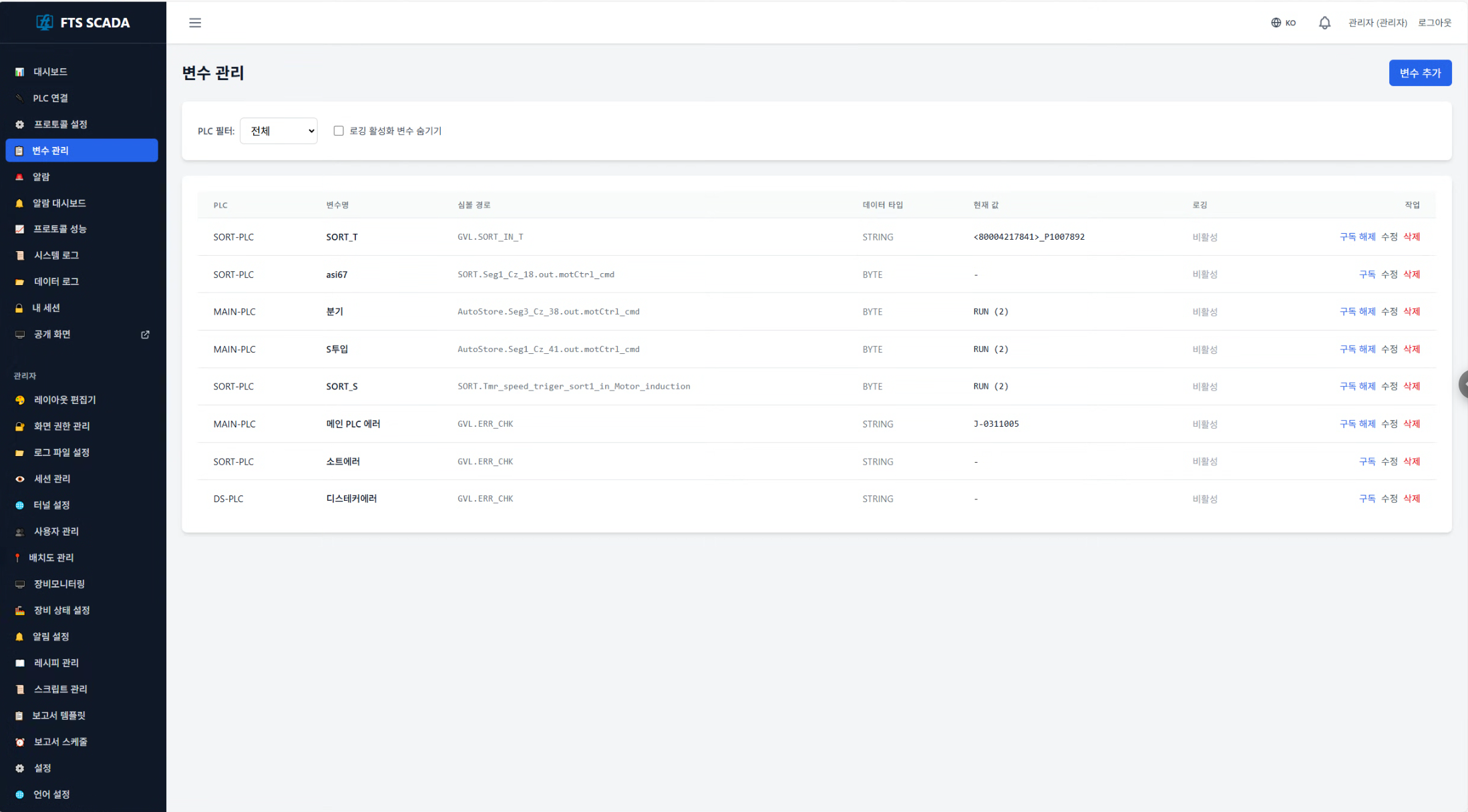Screen dimensions: 1468x812
Task: Open 알람 대시보드 menu item
Action: pos(59,203)
